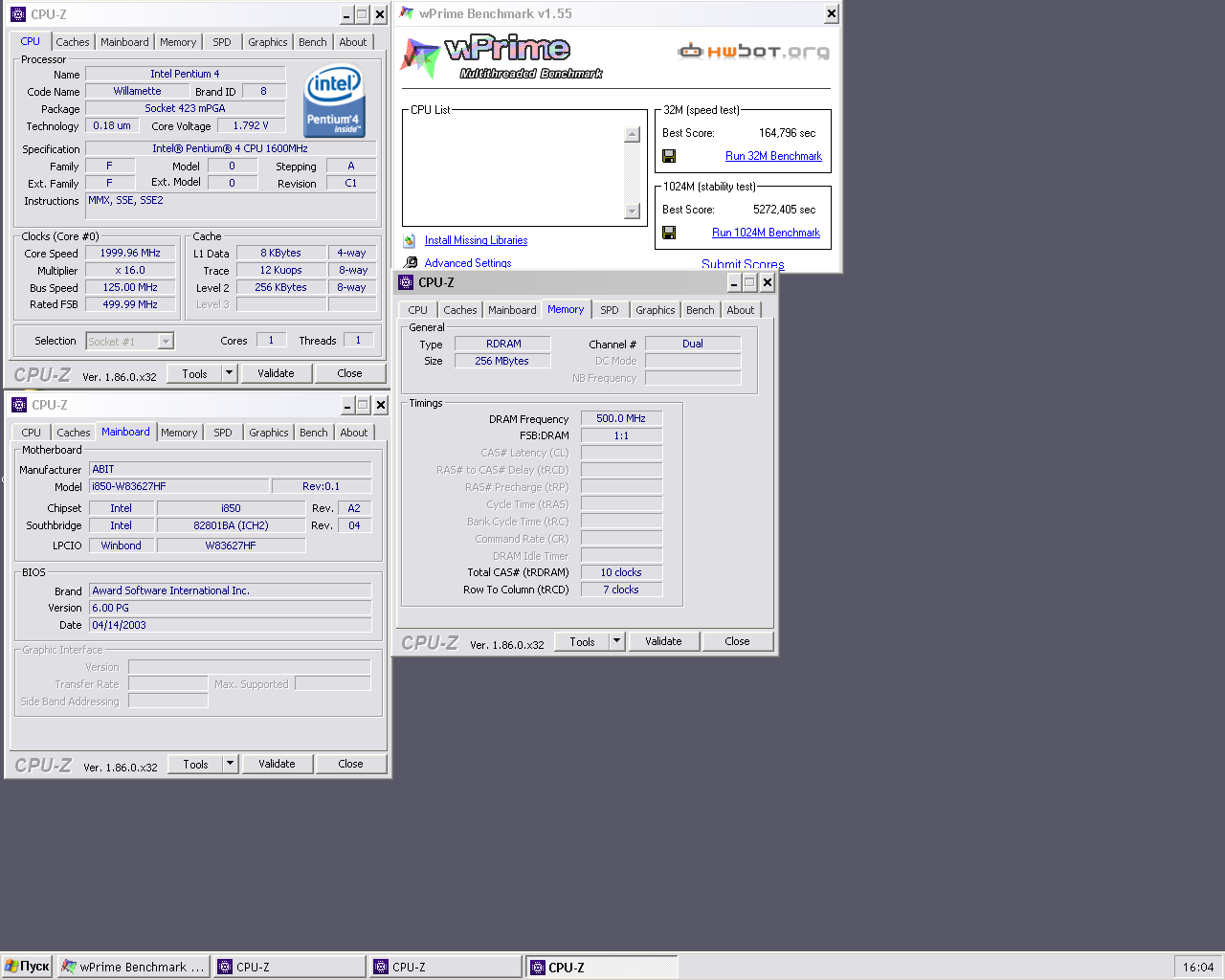Open the Tools dropdown arrow in CPU tab window

click(230, 373)
